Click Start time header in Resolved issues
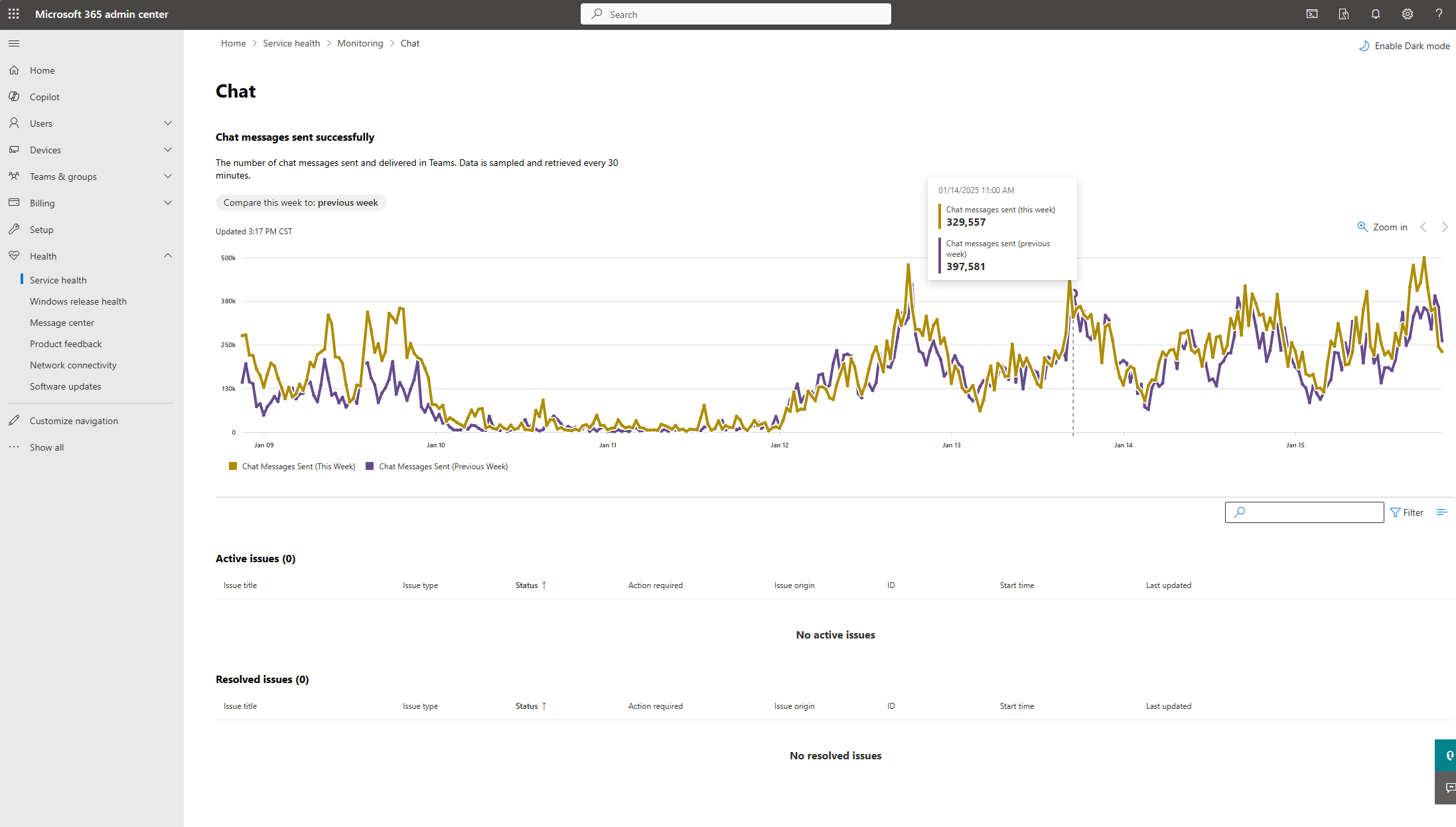The height and width of the screenshot is (827, 1456). tap(1017, 706)
